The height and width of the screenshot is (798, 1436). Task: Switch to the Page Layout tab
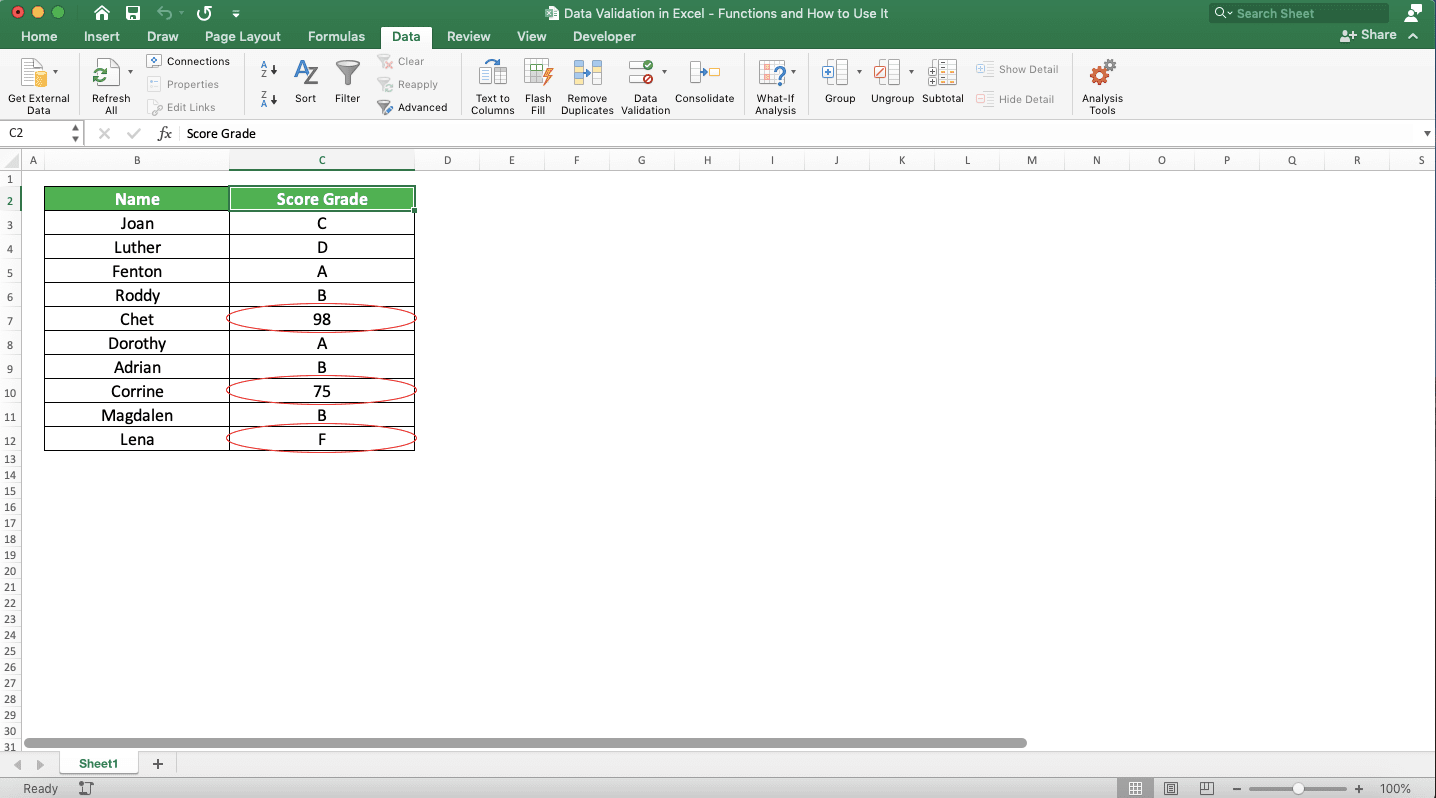pos(243,36)
